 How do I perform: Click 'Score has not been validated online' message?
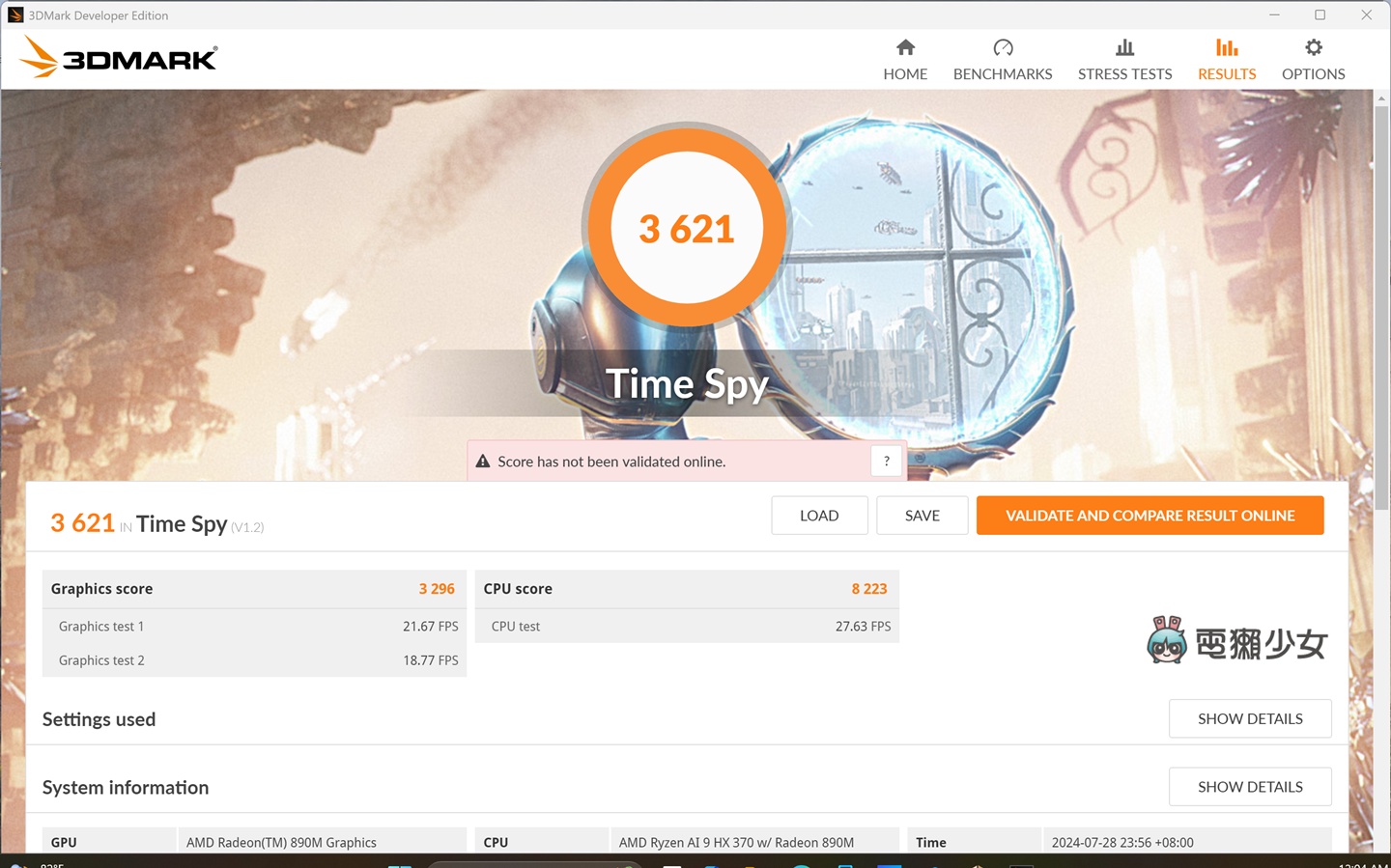[611, 462]
